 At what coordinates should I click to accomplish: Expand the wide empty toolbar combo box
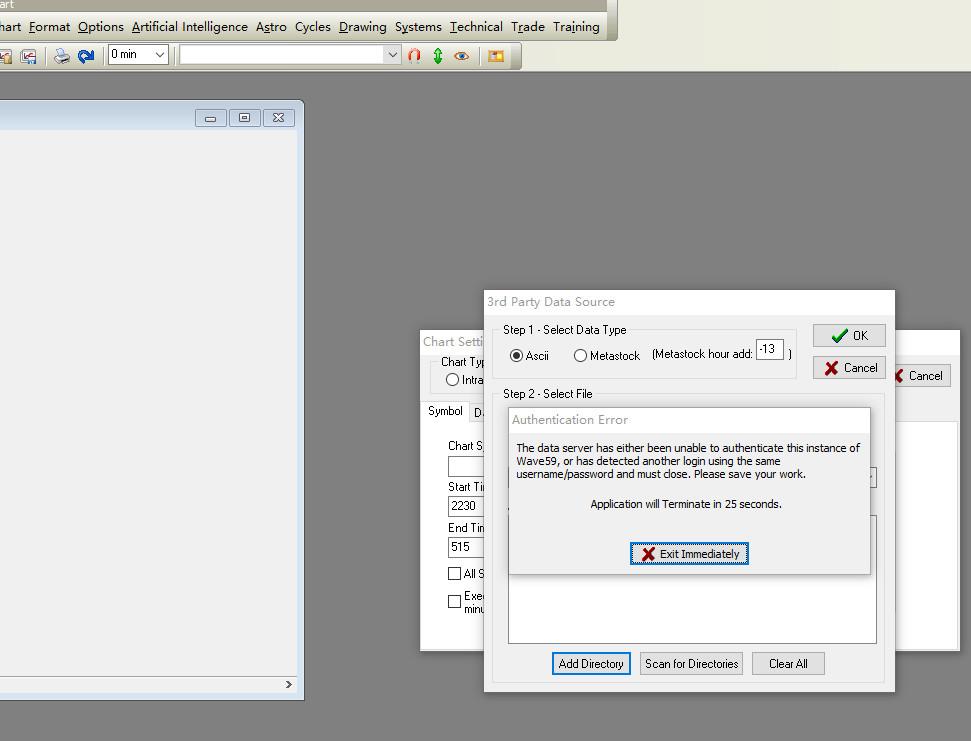click(392, 55)
